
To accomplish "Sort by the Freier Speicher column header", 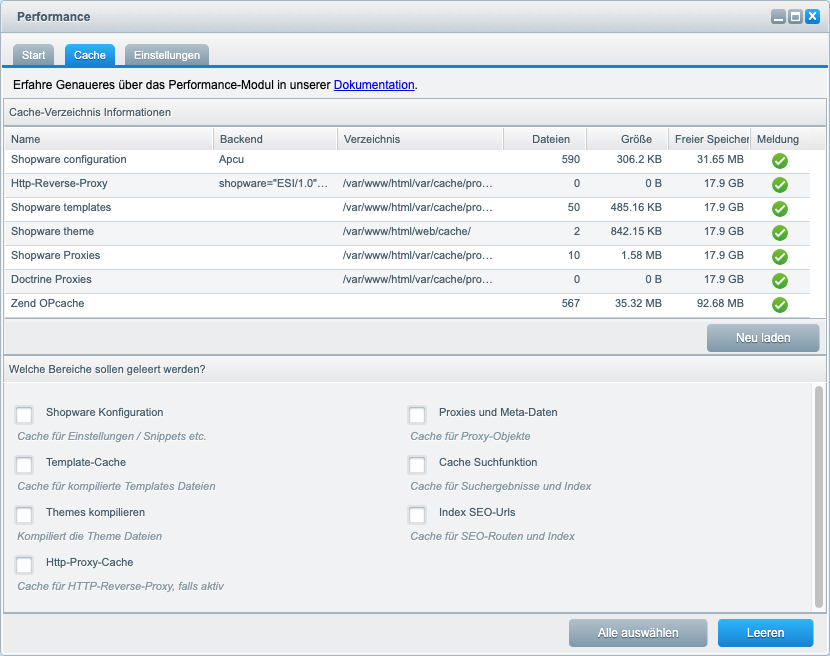I will pos(709,139).
